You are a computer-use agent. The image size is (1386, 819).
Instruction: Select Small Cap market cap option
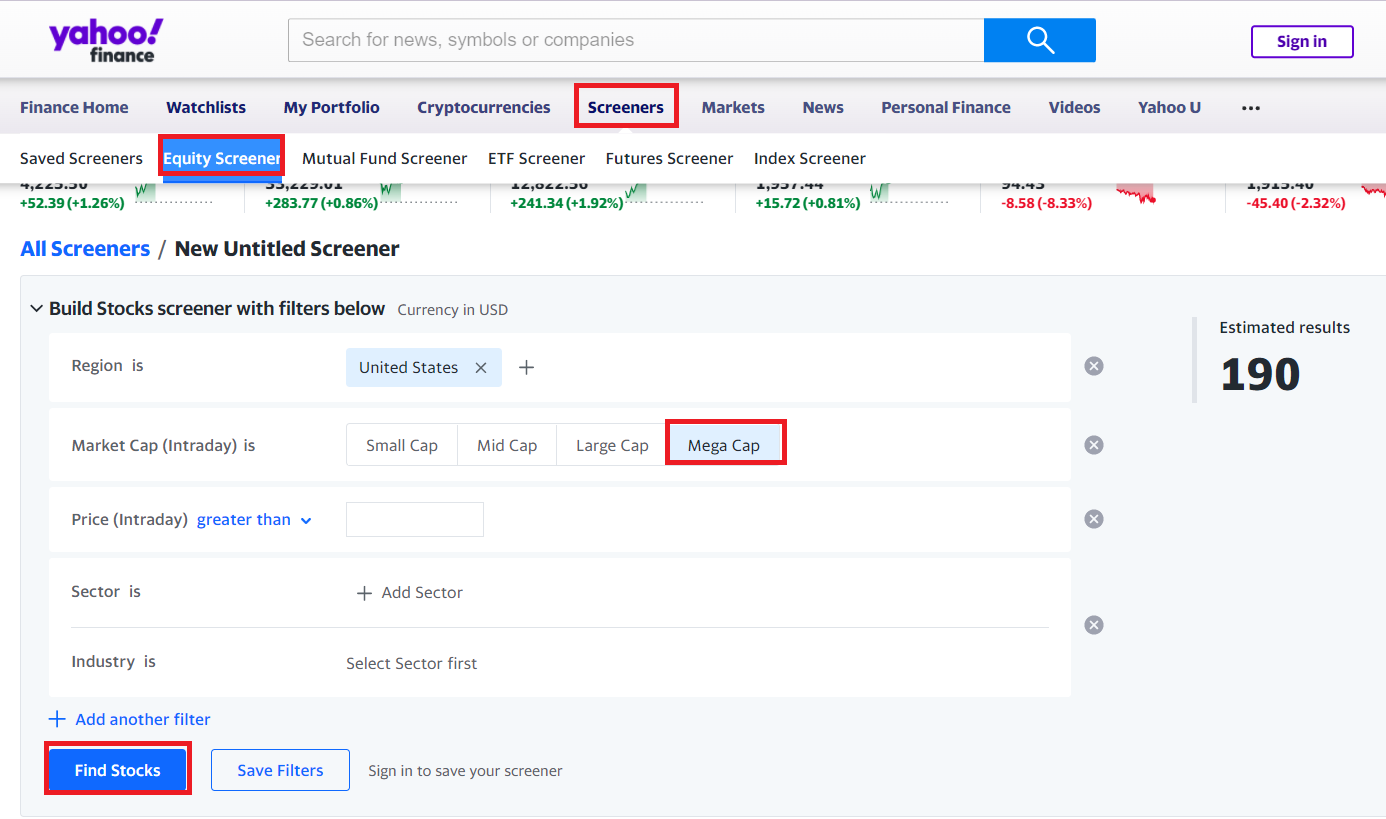402,445
